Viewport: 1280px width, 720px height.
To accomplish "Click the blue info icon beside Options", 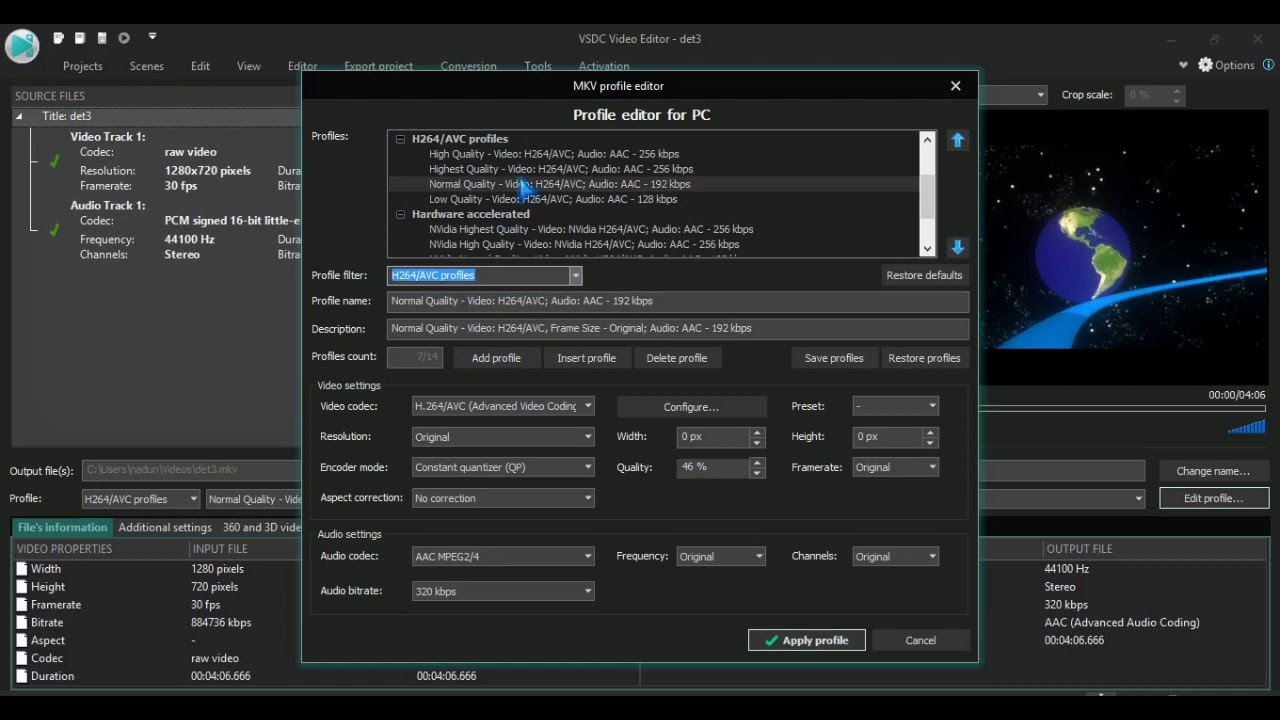I will (1268, 65).
